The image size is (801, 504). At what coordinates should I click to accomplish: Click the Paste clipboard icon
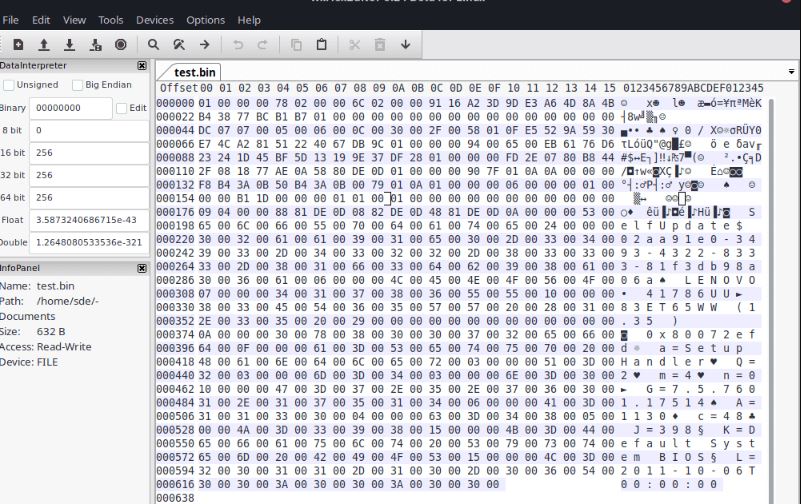point(321,45)
